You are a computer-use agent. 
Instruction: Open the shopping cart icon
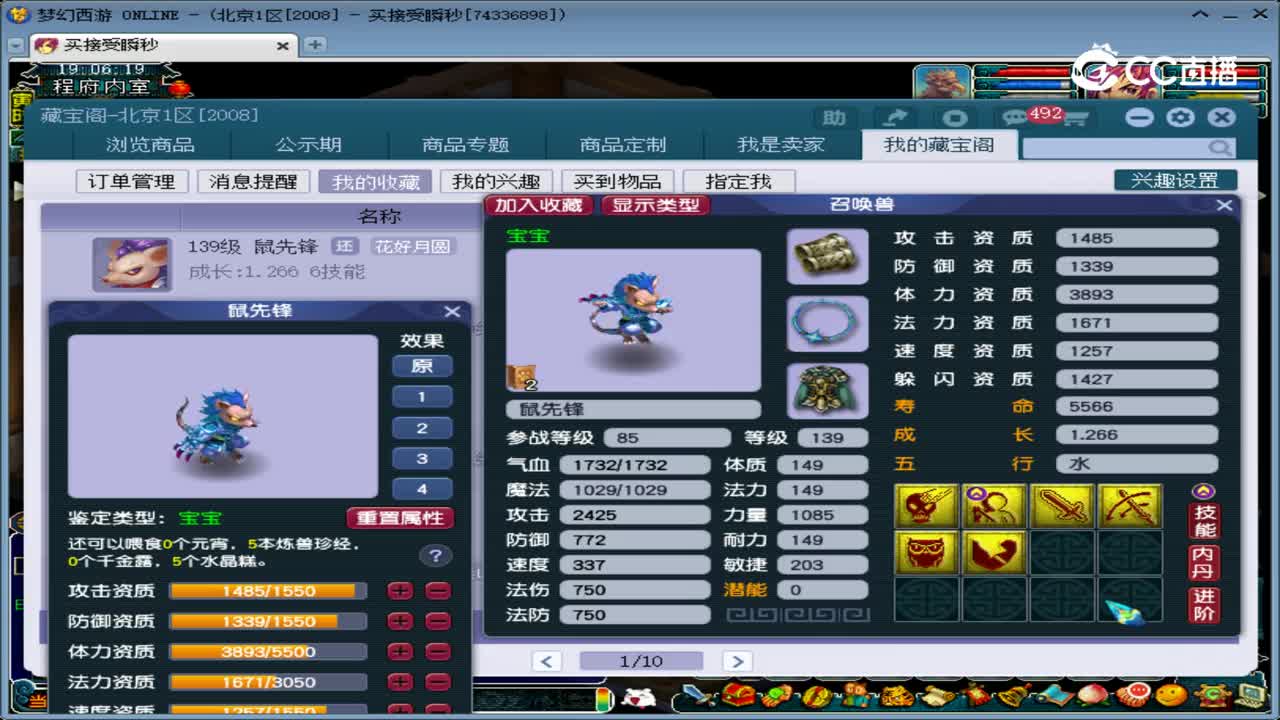[1075, 119]
